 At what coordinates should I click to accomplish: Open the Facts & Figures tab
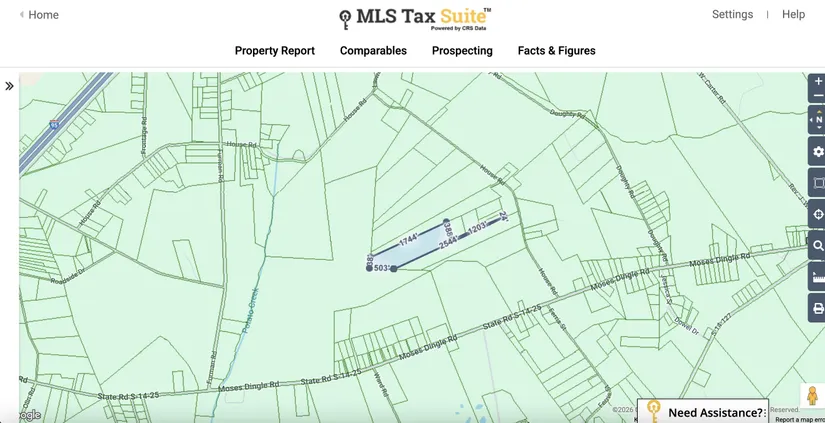tap(556, 51)
